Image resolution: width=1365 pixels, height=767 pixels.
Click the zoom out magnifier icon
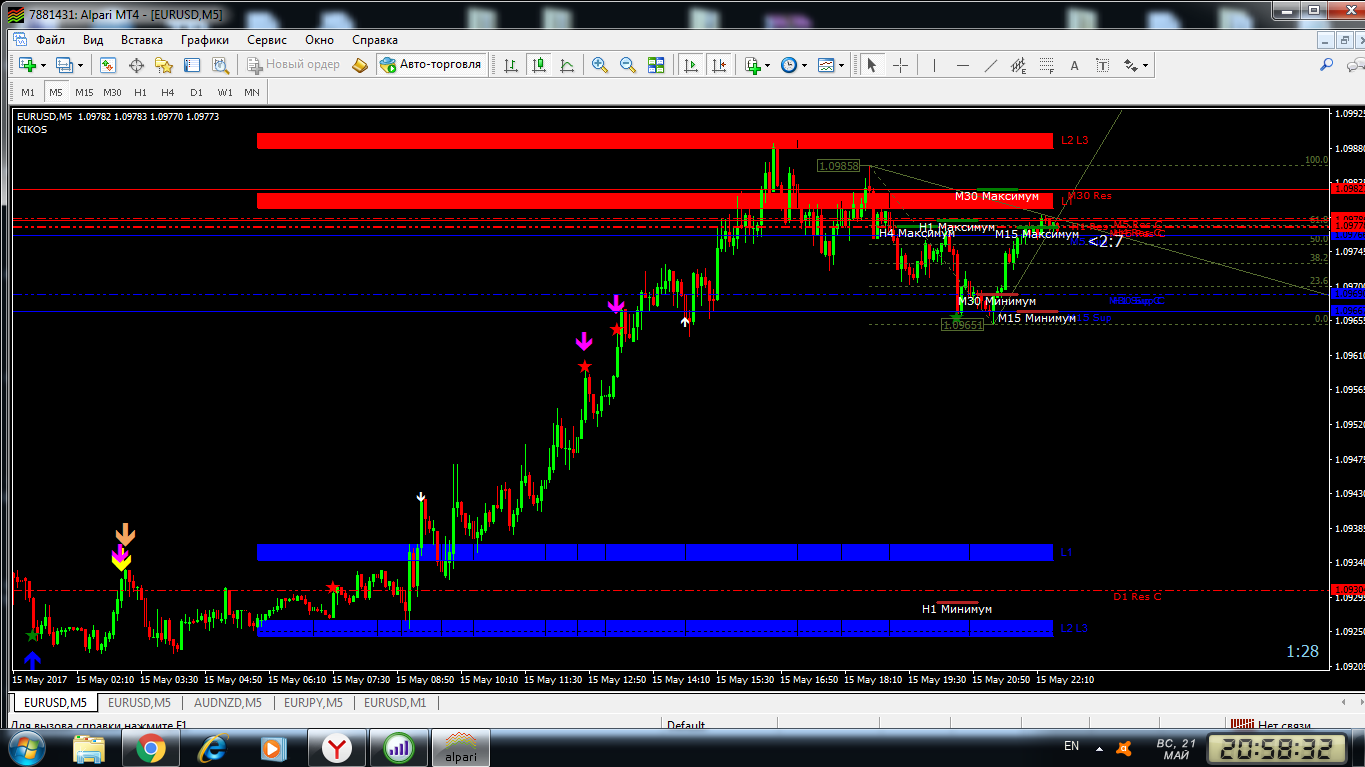point(628,65)
